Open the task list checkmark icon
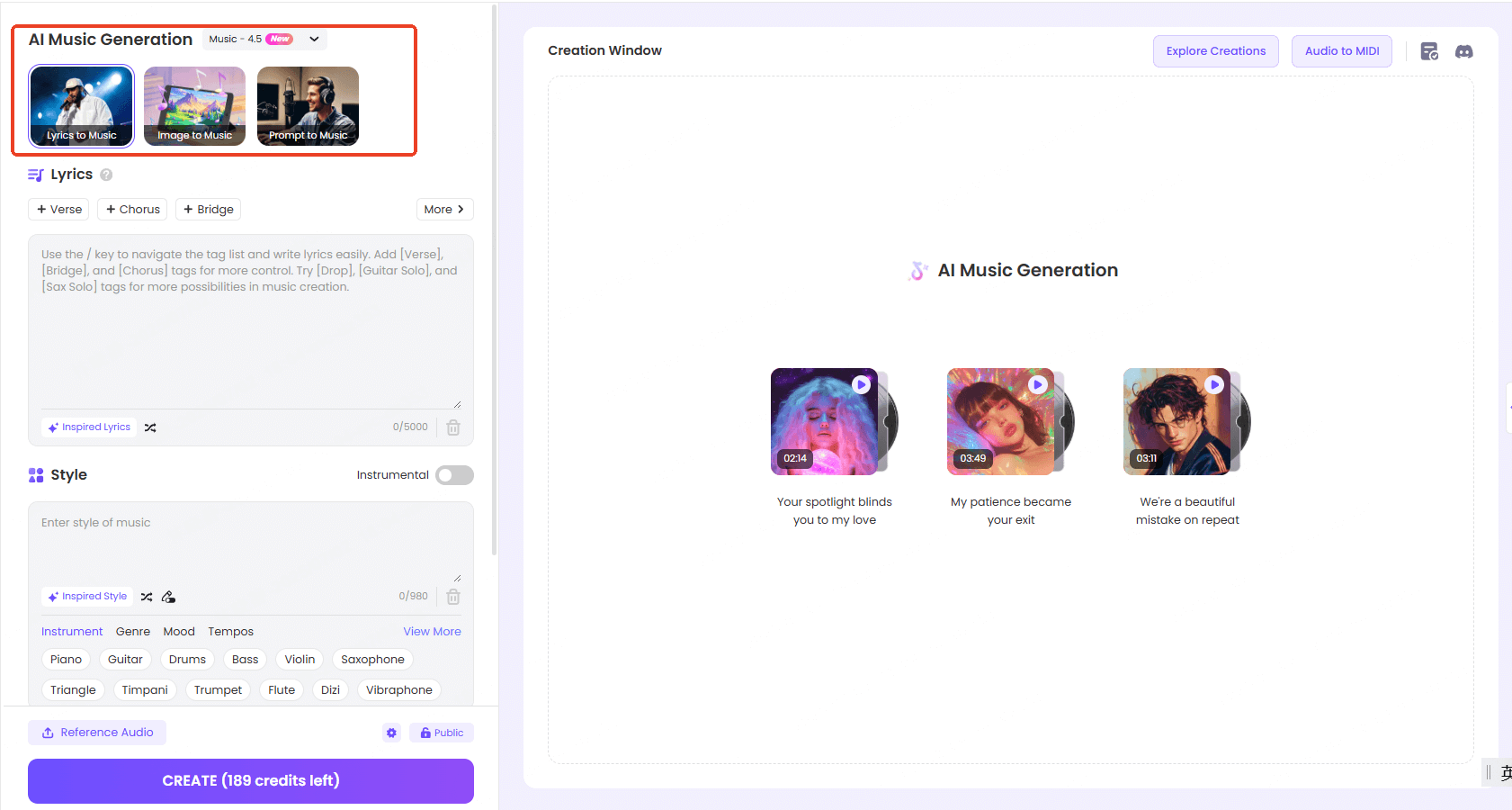 [x=1428, y=51]
